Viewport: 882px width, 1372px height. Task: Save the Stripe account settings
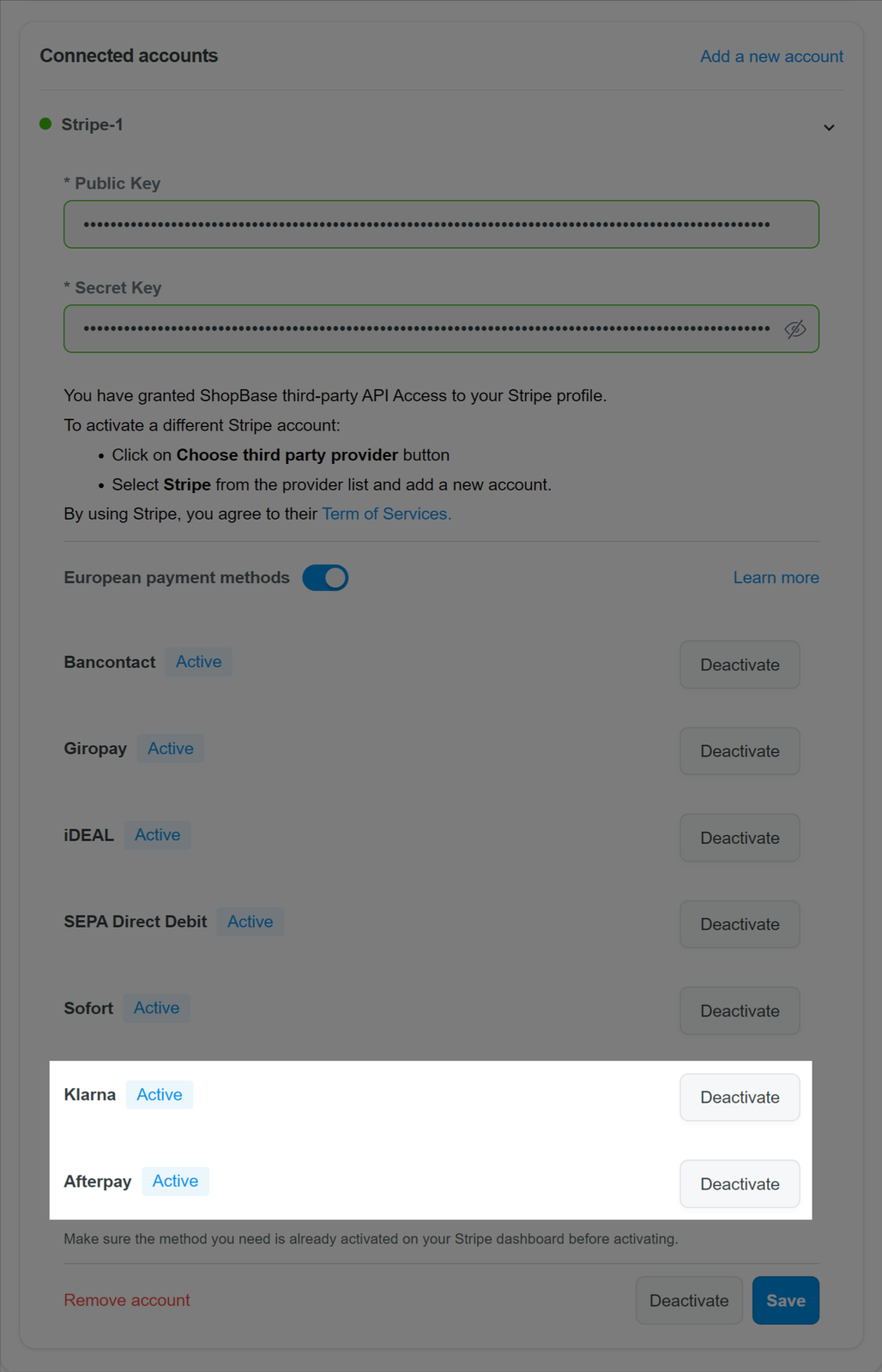pyautogui.click(x=786, y=1301)
